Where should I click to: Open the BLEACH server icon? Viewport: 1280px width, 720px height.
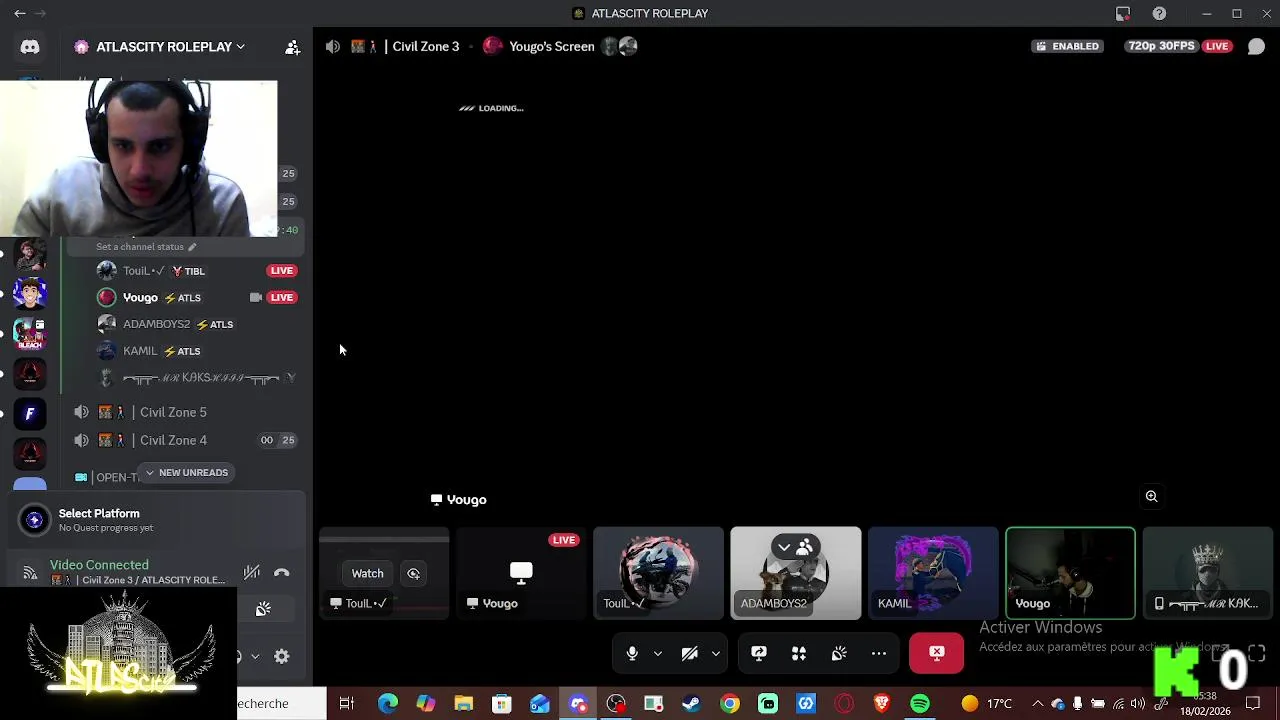30,333
